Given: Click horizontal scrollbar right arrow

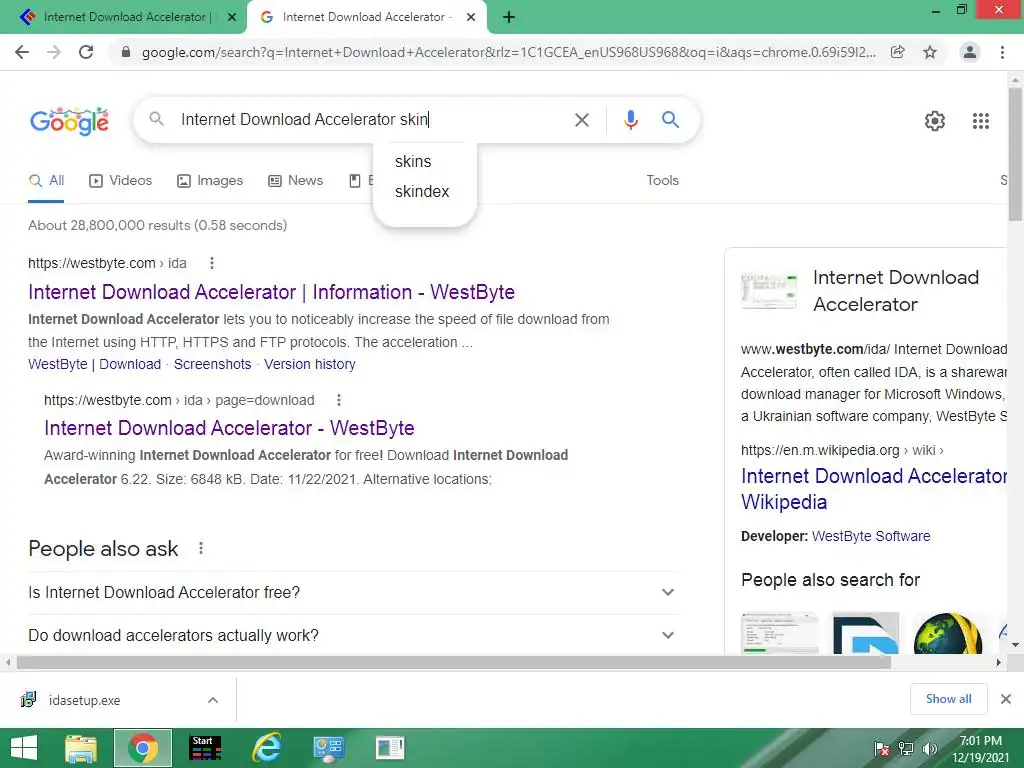Looking at the screenshot, I should 999,662.
